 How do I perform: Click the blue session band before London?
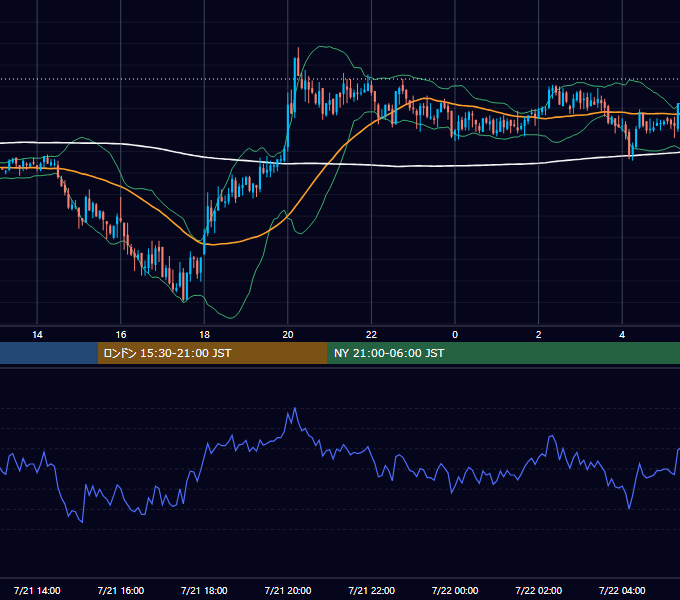click(x=49, y=353)
